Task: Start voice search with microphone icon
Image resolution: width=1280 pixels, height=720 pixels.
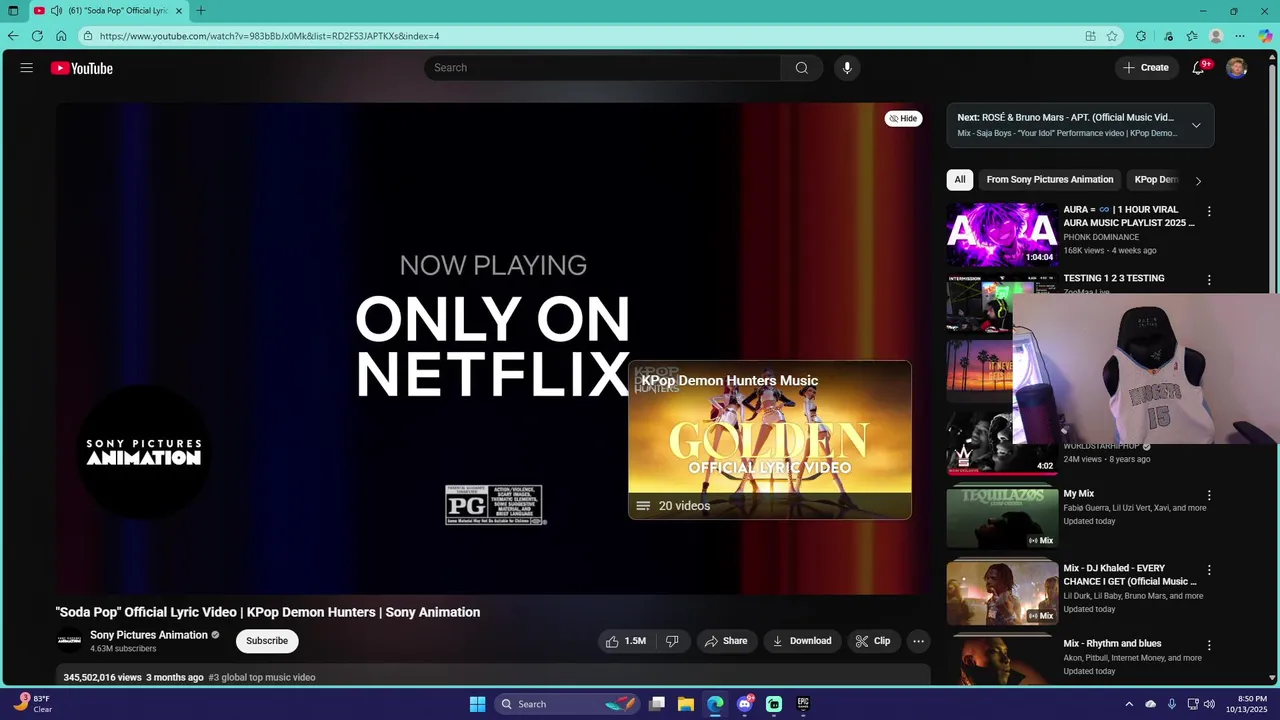Action: click(x=847, y=68)
